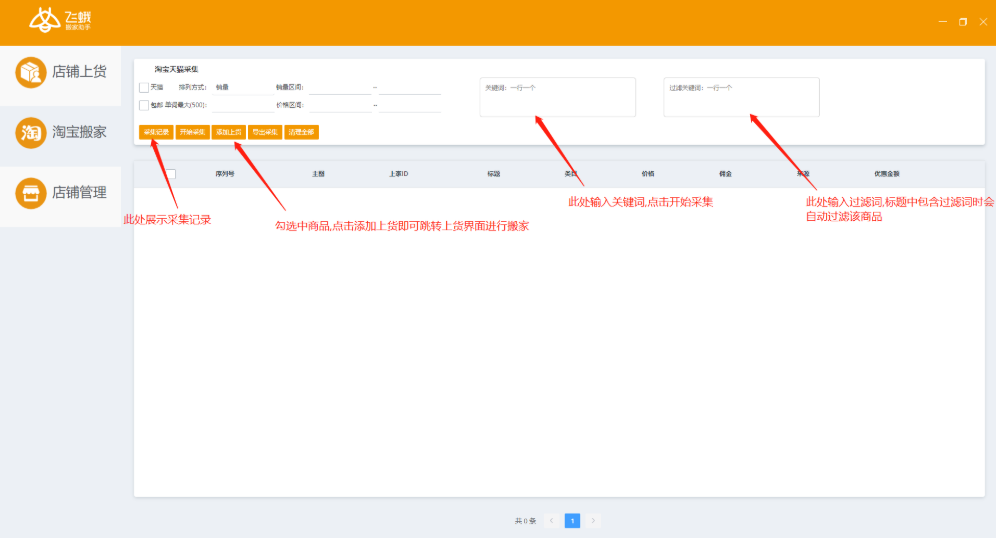
Task: Enable the 天猫 checkbox
Action: coord(144,88)
